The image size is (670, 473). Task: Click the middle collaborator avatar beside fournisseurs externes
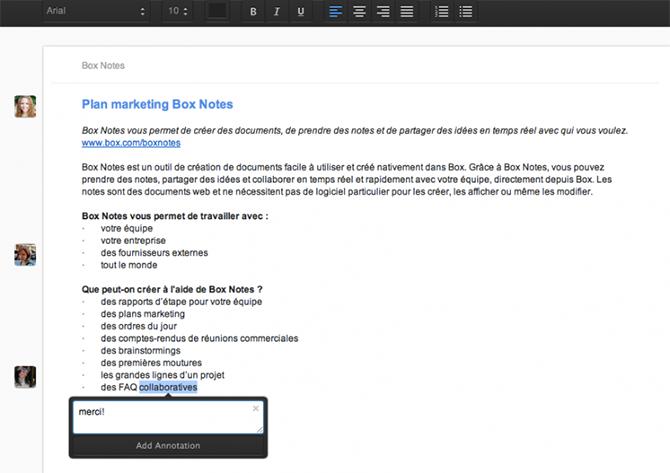tap(25, 255)
